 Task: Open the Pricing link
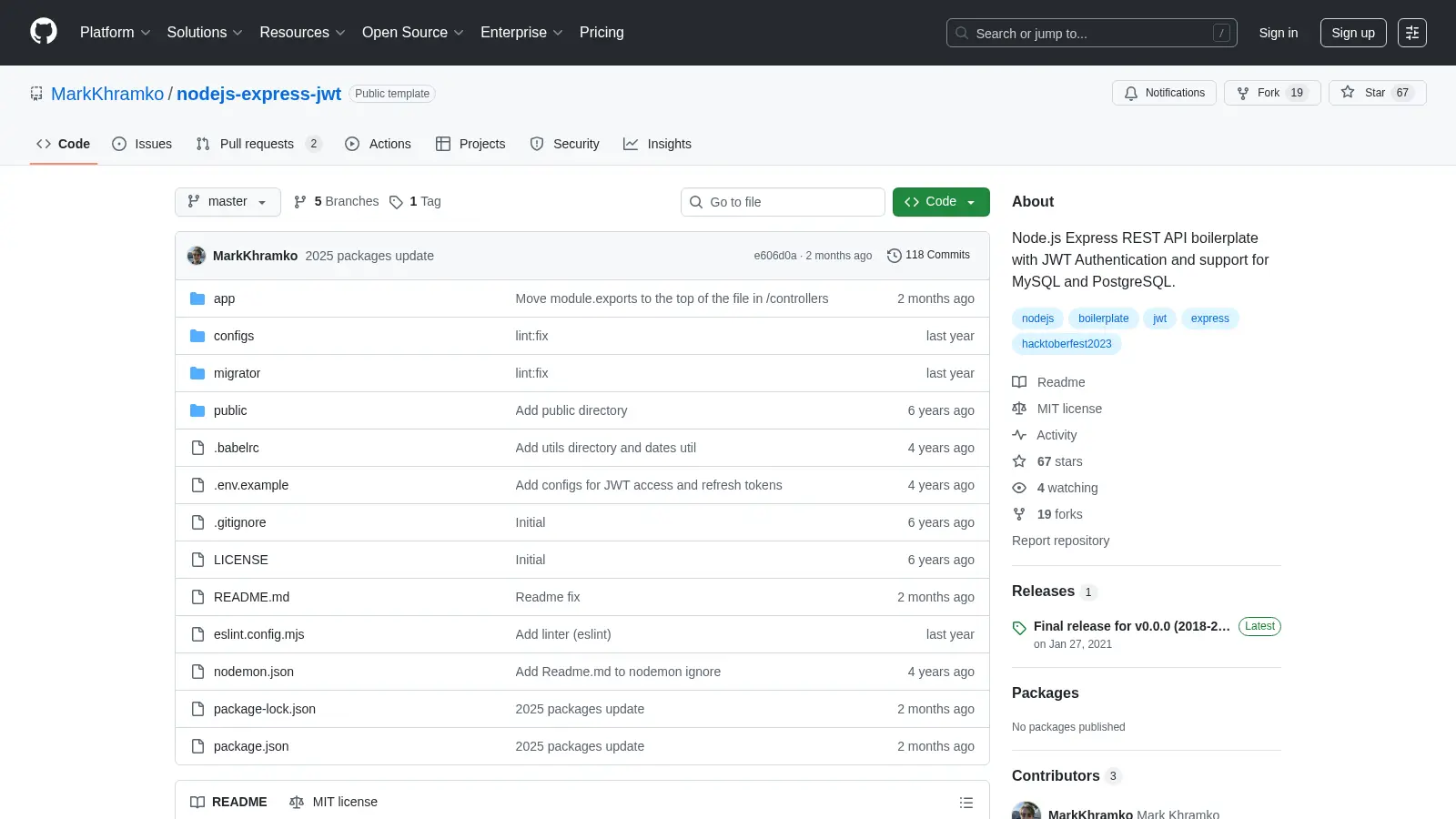(602, 33)
